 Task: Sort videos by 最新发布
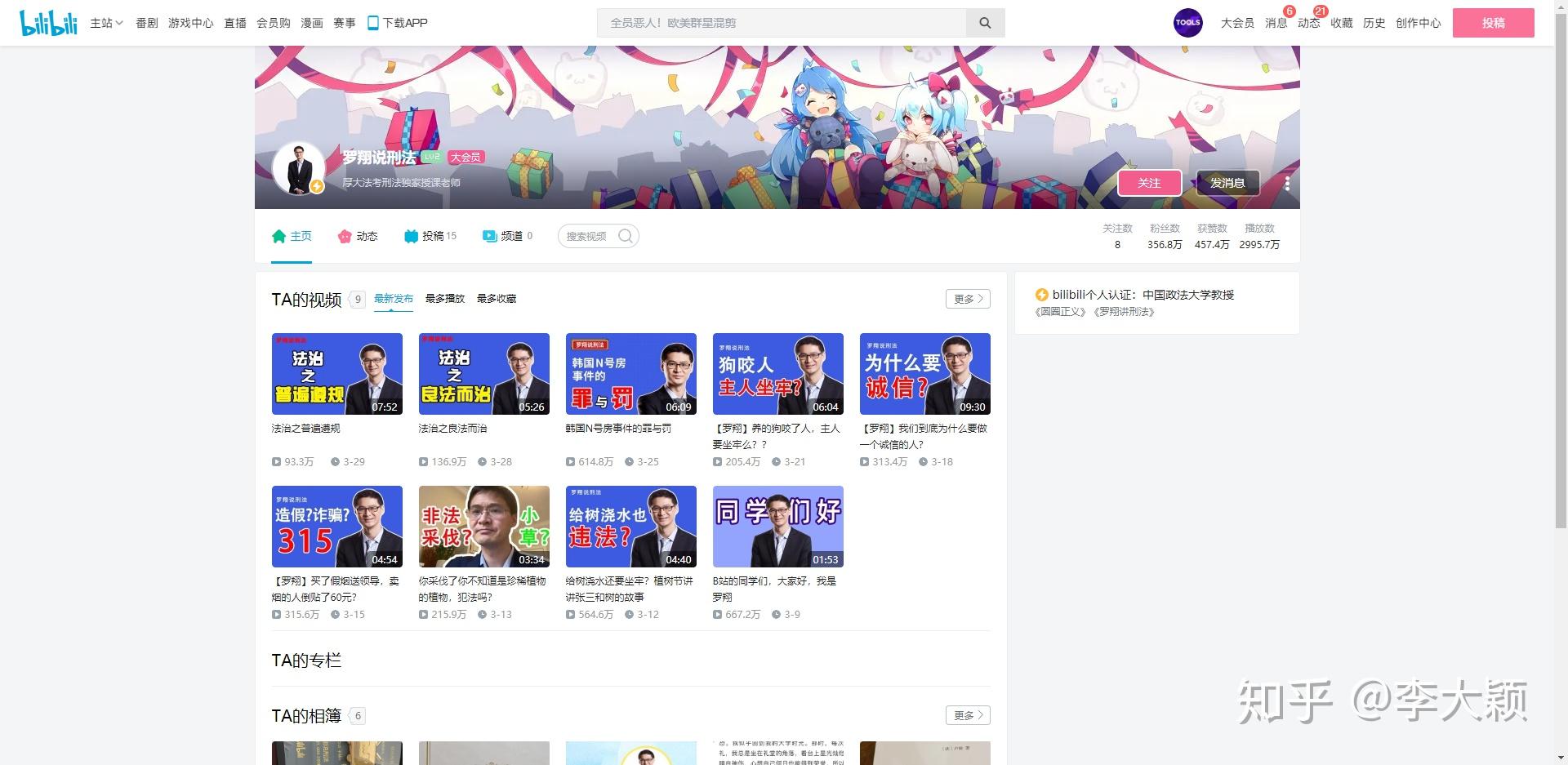click(x=394, y=299)
